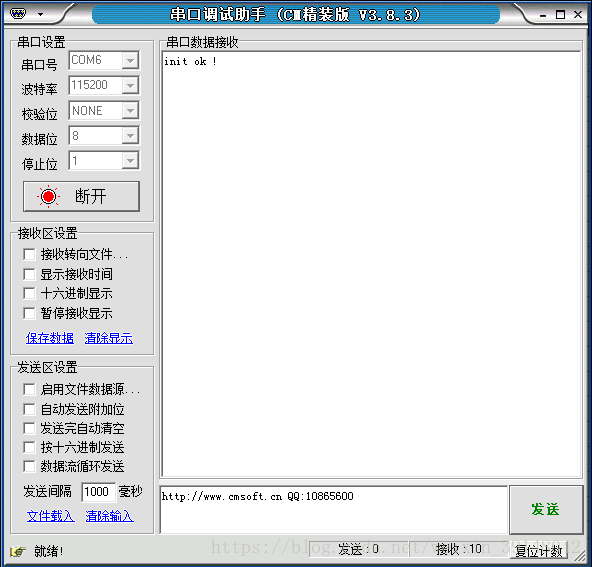Screen dimensions: 592x567
Task: Click the 保存数据 link
Action: click(x=50, y=338)
